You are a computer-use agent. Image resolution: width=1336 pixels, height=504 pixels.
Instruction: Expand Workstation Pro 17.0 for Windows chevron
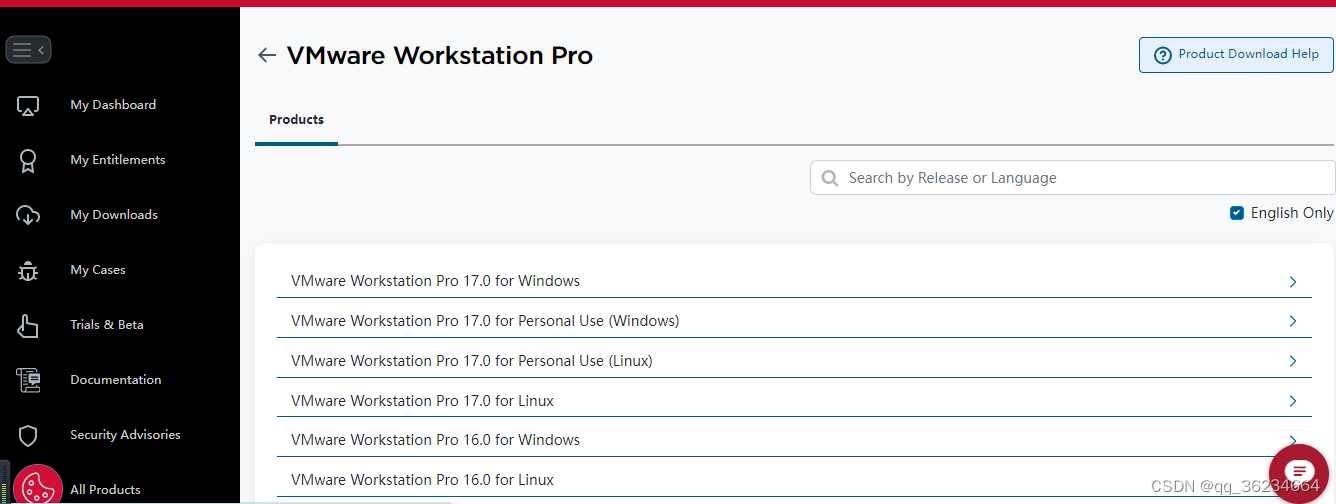click(1293, 282)
